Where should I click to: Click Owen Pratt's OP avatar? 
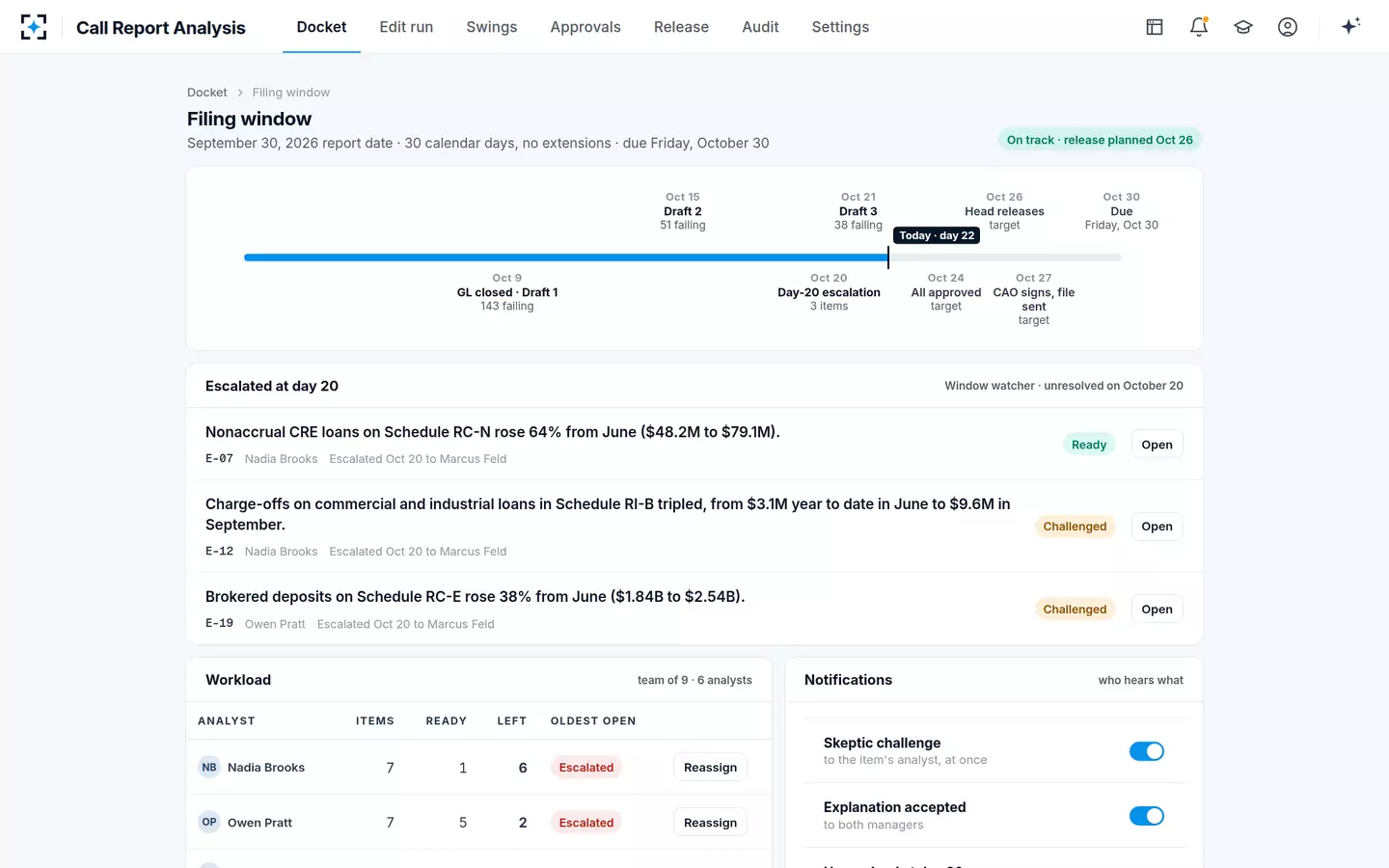(209, 823)
